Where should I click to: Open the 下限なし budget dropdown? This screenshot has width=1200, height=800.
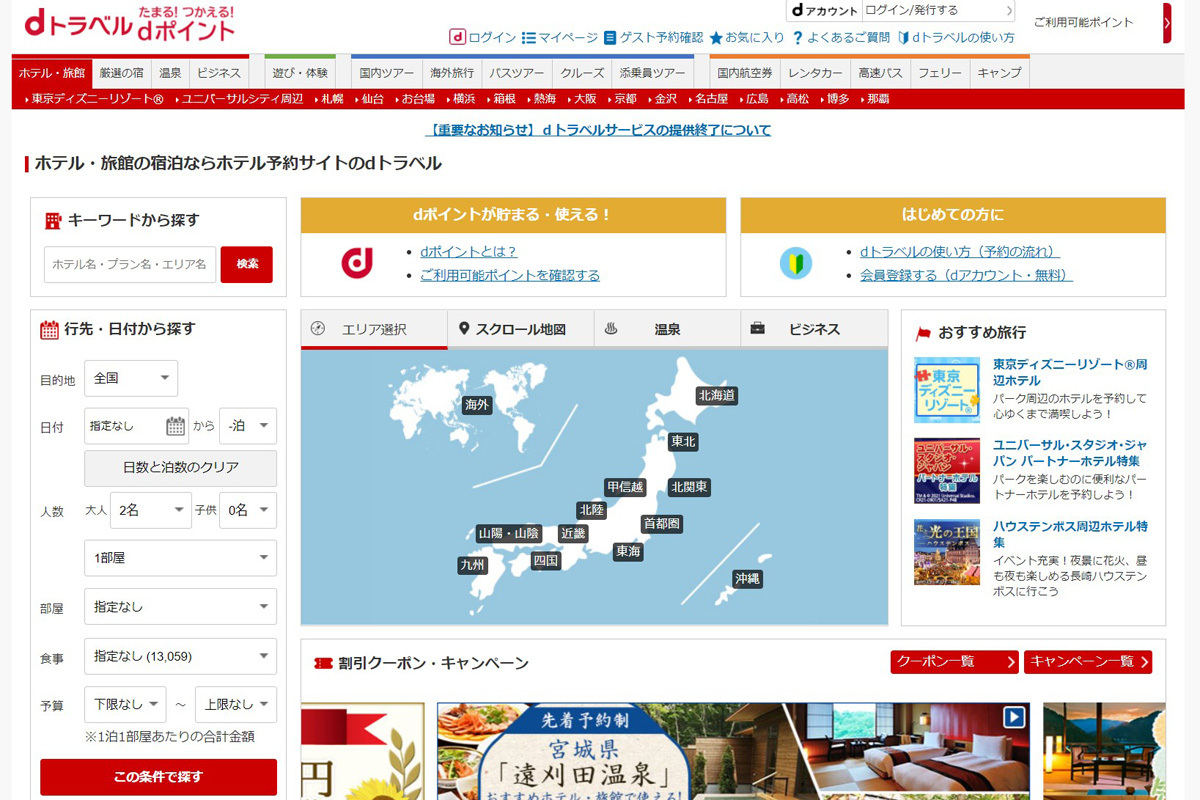[x=125, y=704]
